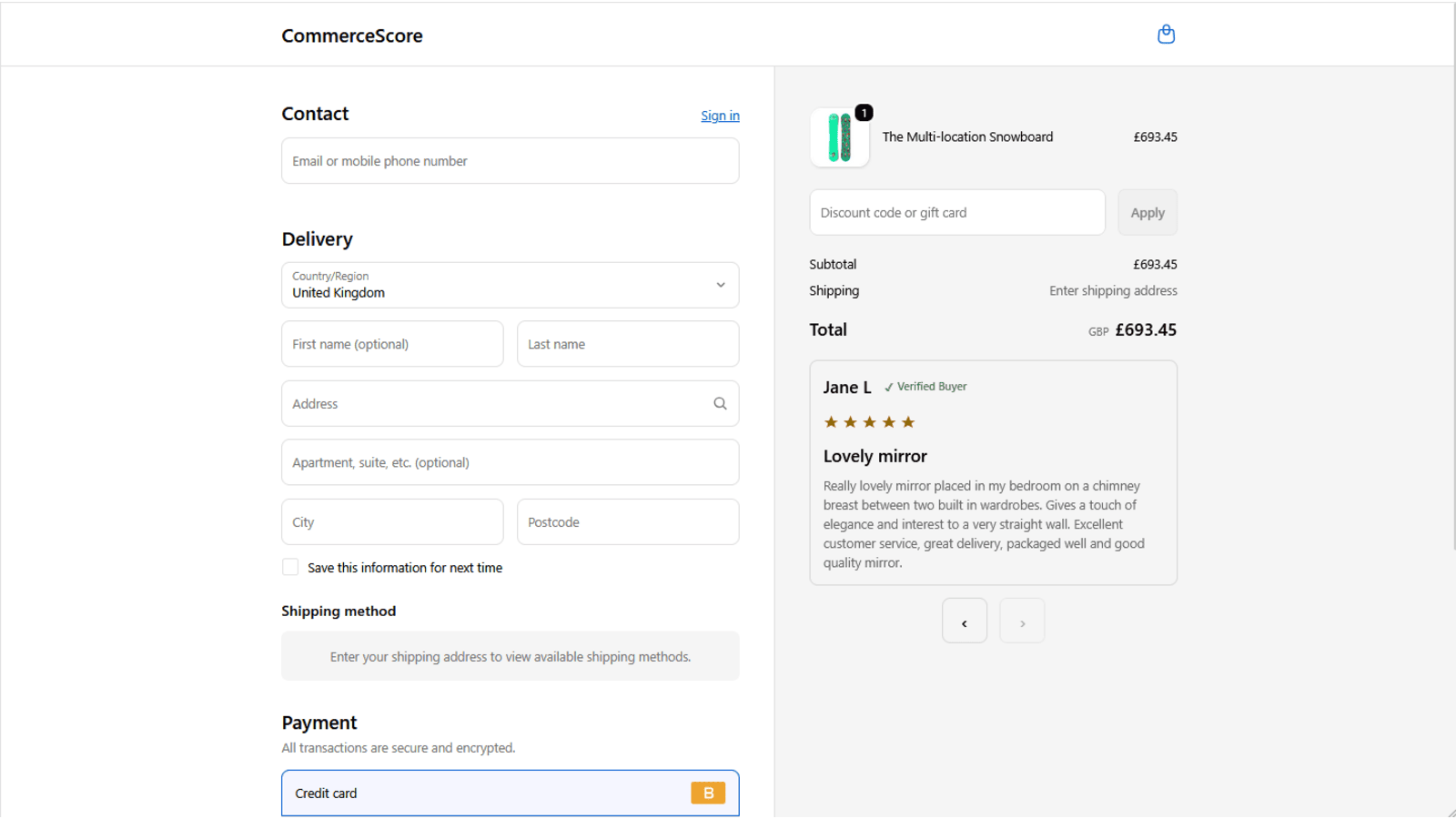Click the Email or mobile phone field
Image resolution: width=1456 pixels, height=819 pixels.
[510, 160]
